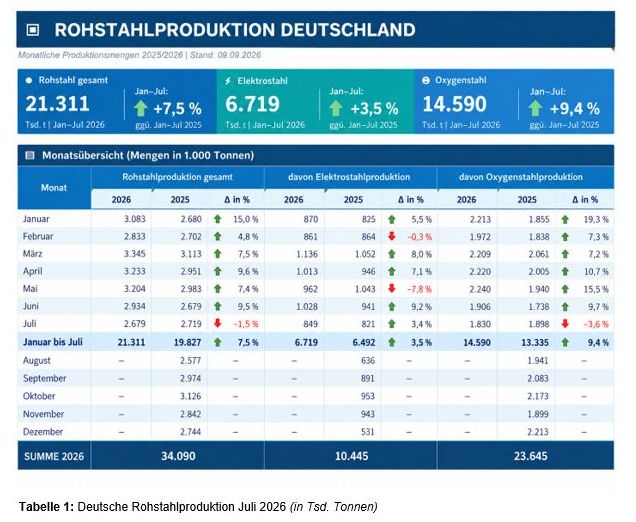The height and width of the screenshot is (522, 636).
Task: Select the Februar row label
Action: point(38,236)
